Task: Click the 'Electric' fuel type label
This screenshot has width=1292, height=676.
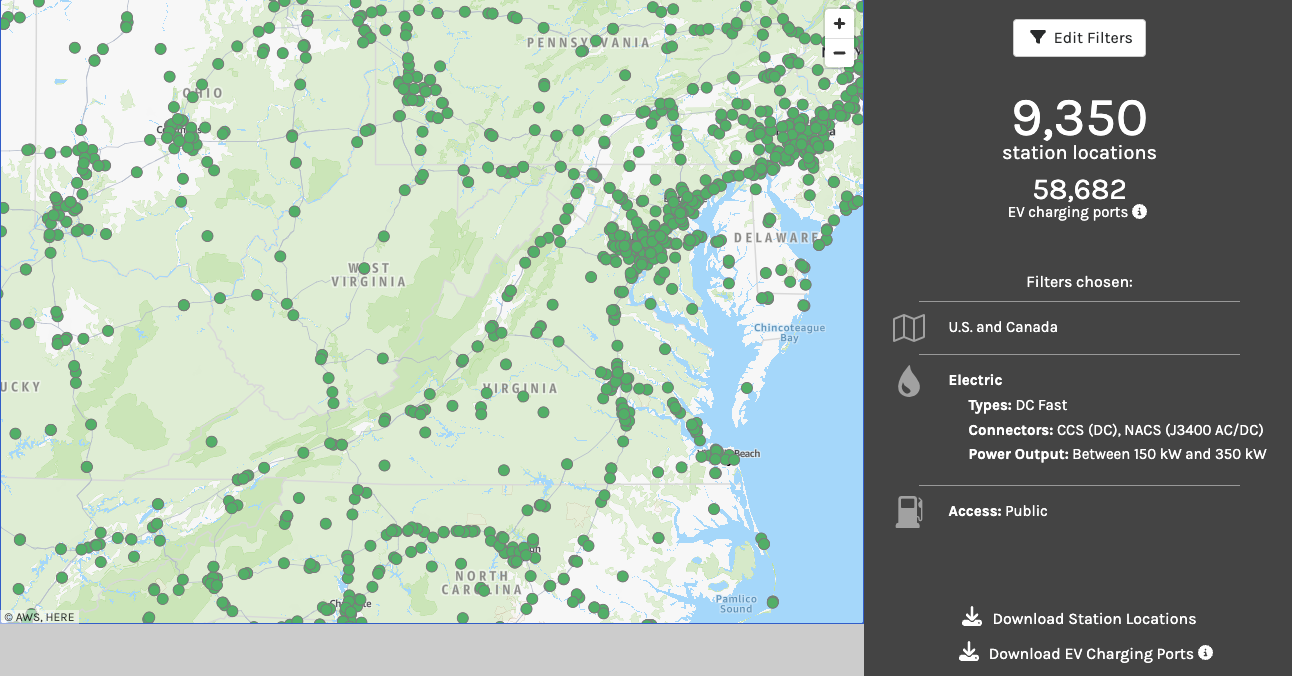Action: [975, 380]
